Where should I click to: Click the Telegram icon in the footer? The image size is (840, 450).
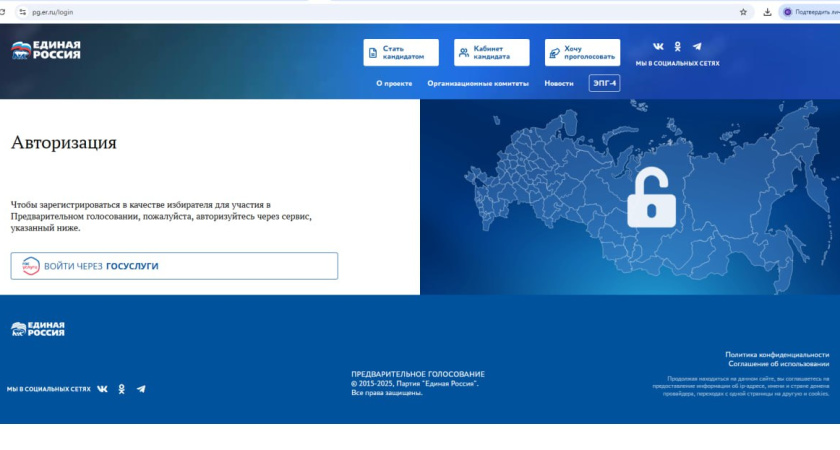click(141, 389)
